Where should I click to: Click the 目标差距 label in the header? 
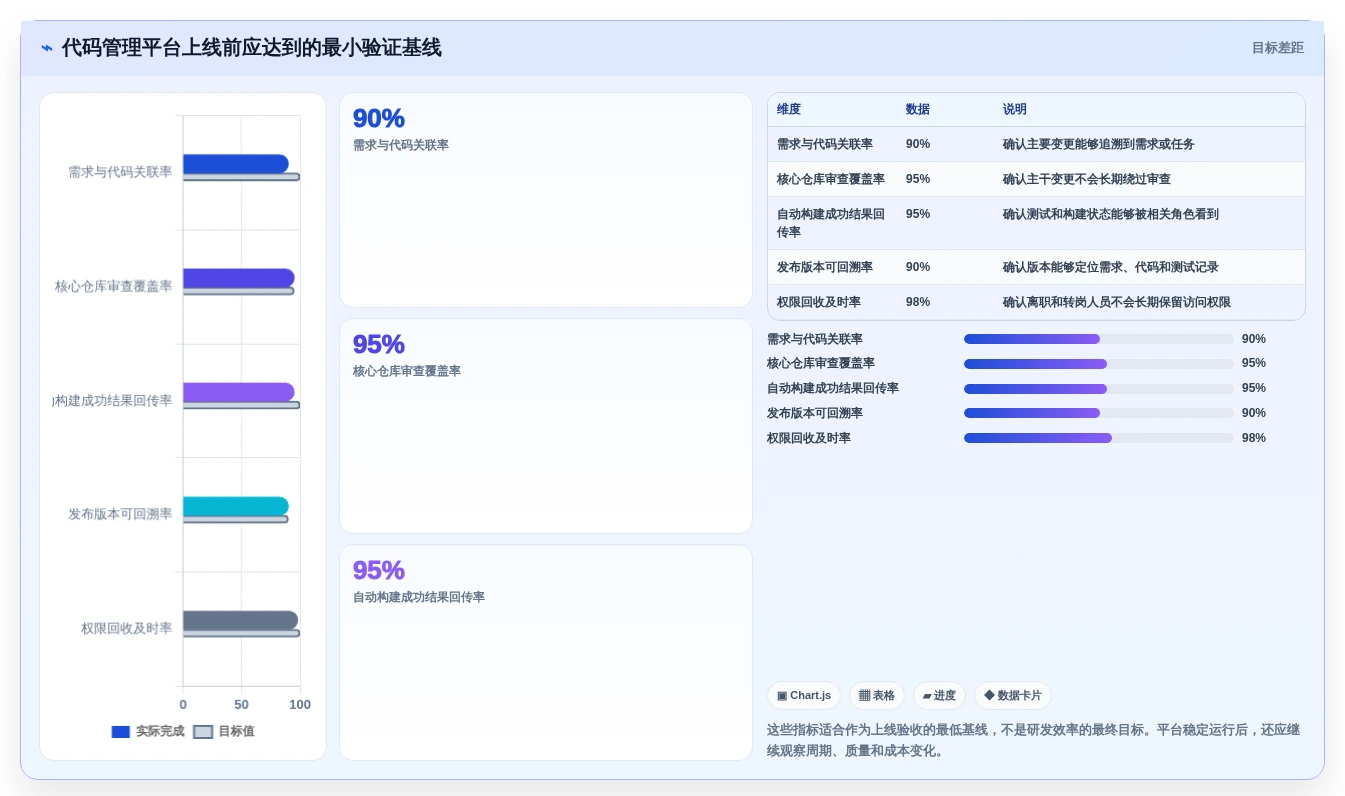point(1277,48)
